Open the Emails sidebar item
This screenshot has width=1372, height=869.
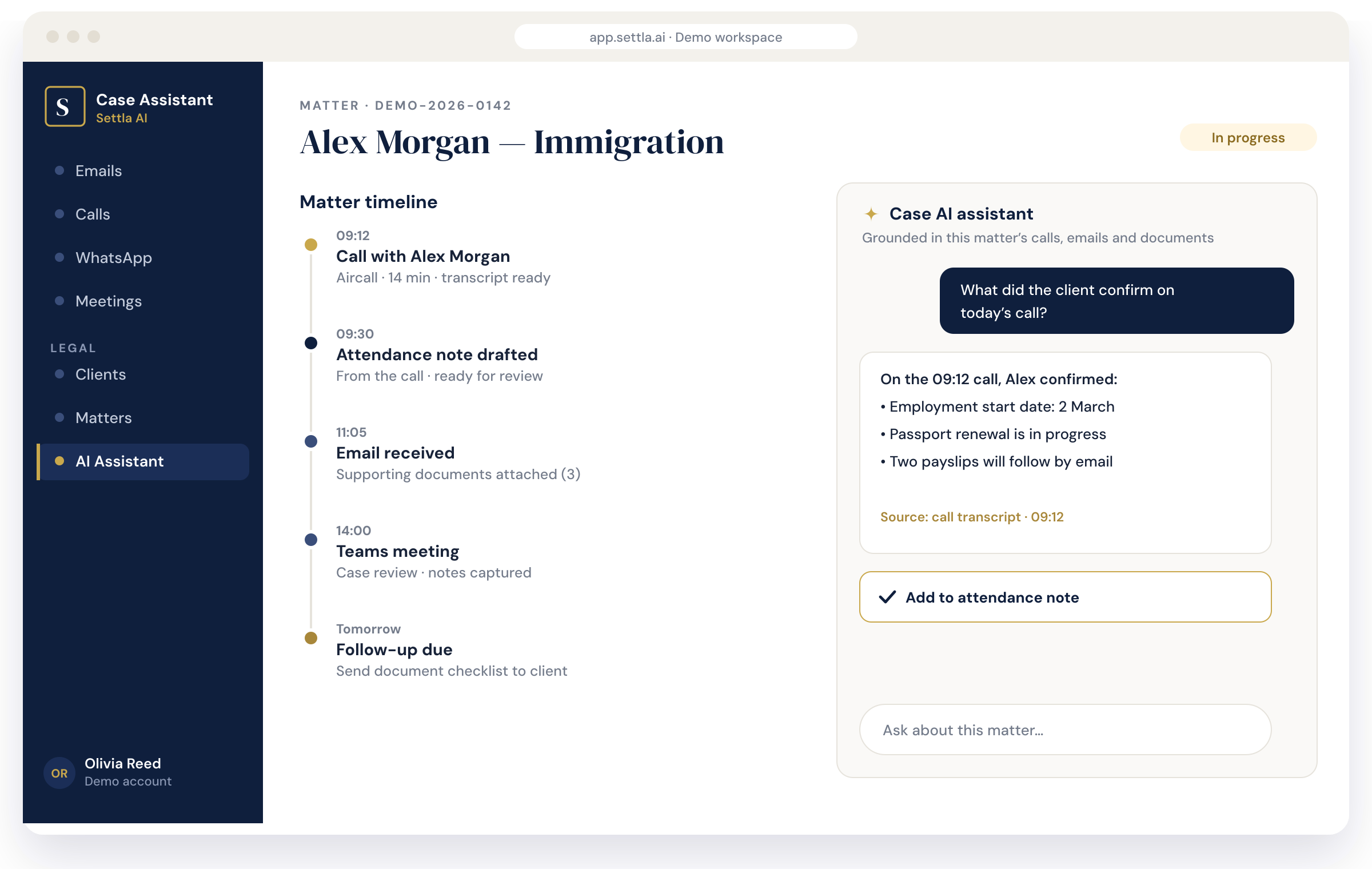[x=143, y=171]
